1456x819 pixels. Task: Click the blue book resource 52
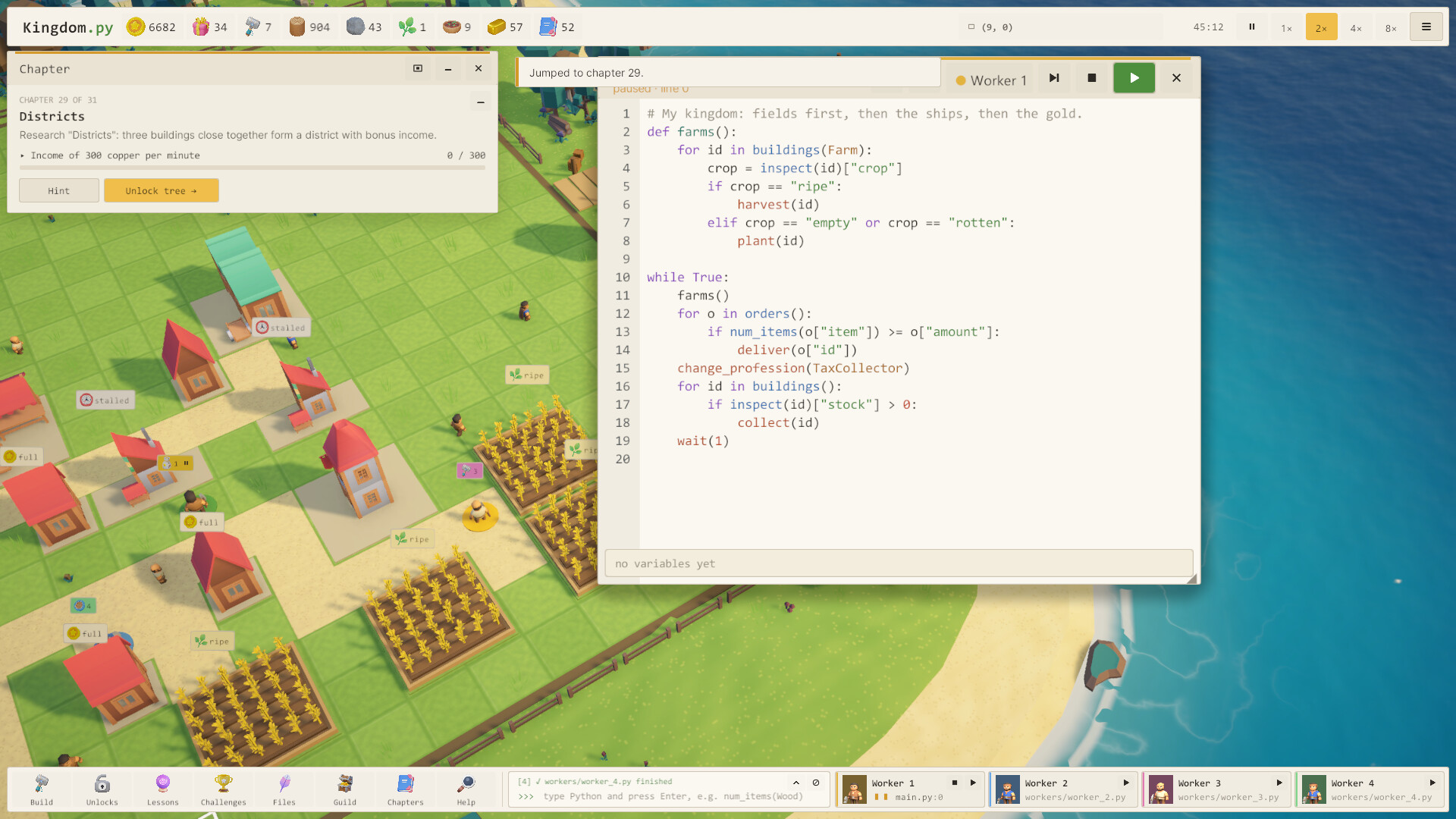(557, 27)
